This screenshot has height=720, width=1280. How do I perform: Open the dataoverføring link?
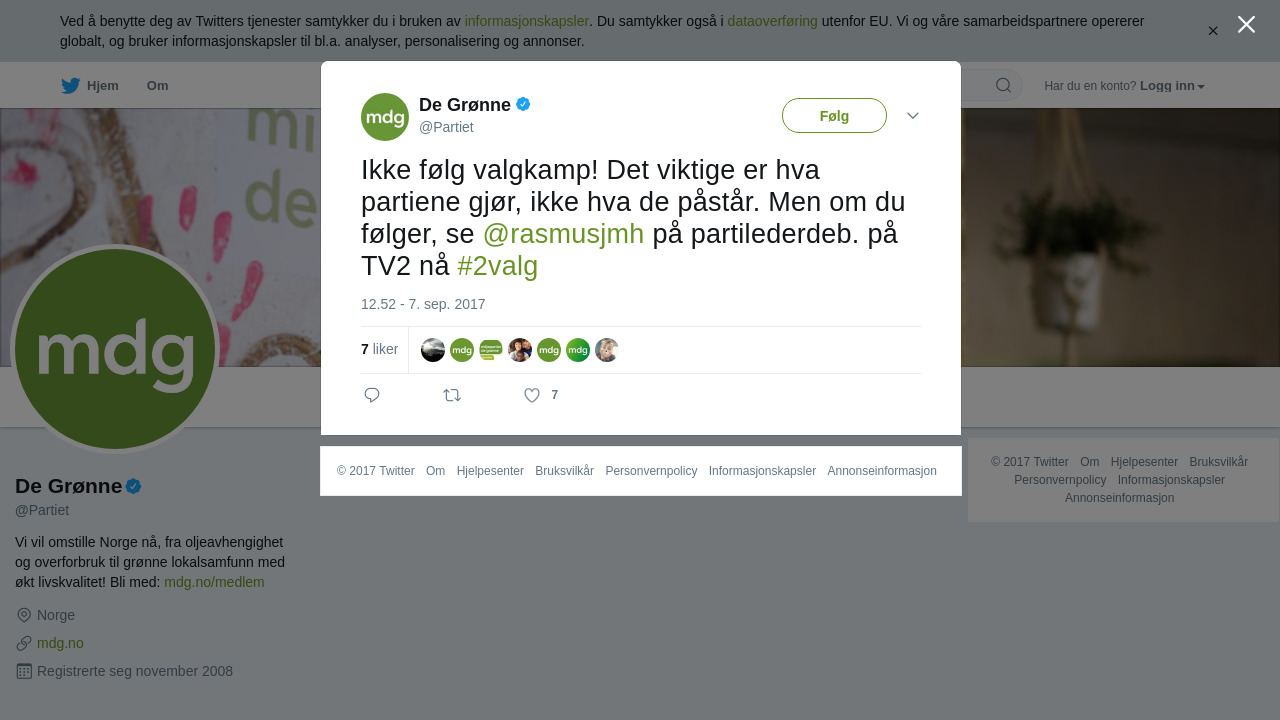click(772, 21)
